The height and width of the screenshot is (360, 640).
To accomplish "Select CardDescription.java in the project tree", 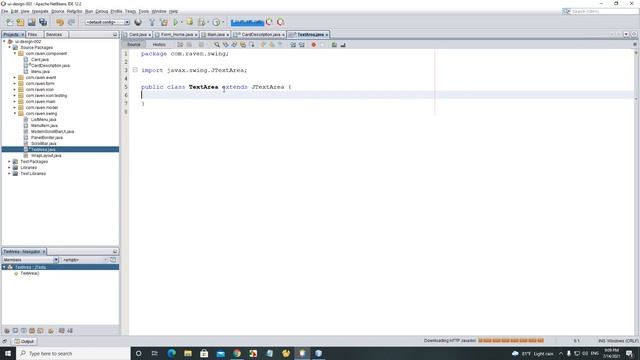I will tap(50, 65).
